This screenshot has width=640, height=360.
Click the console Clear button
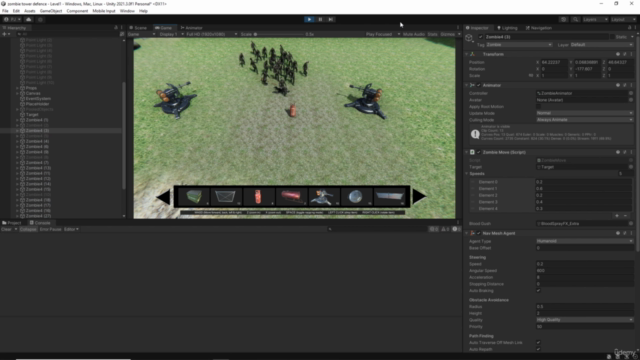pos(7,229)
